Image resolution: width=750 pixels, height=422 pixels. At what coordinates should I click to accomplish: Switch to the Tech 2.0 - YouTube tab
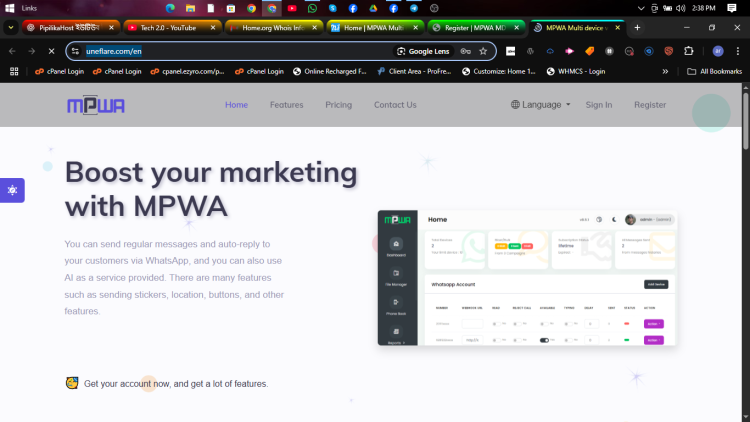tap(171, 28)
